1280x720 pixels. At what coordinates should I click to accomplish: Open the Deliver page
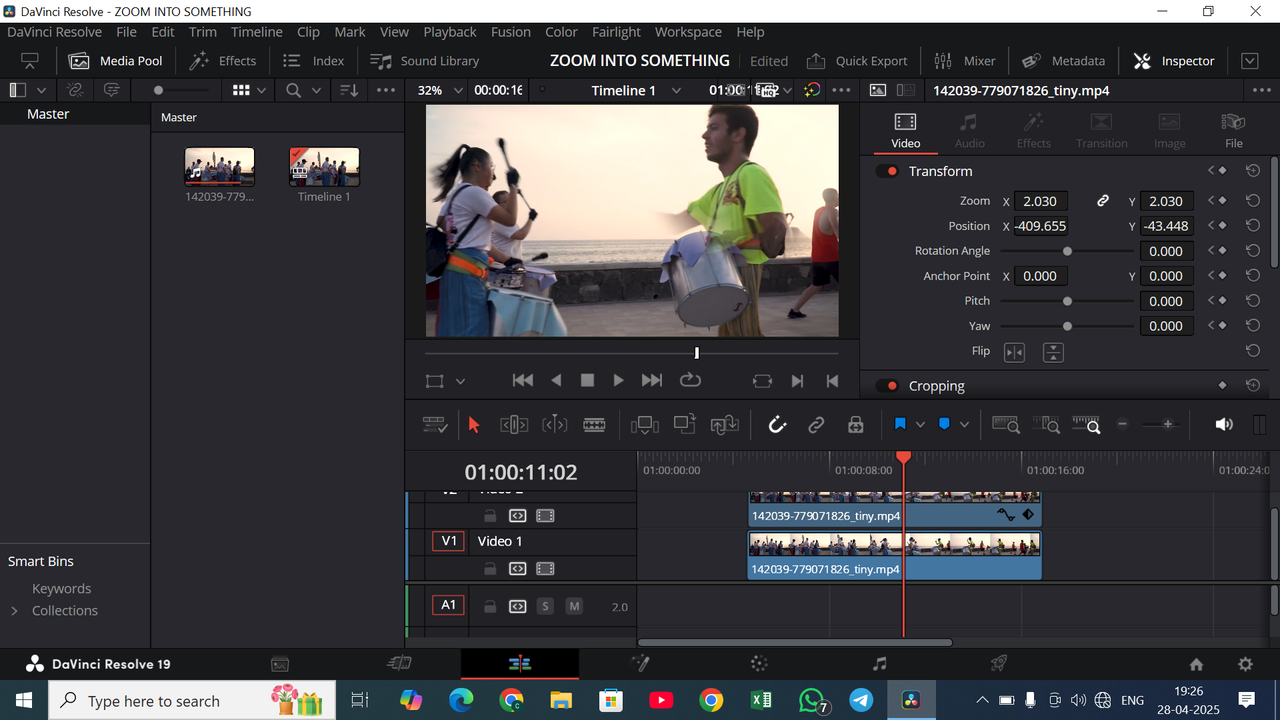pos(997,663)
